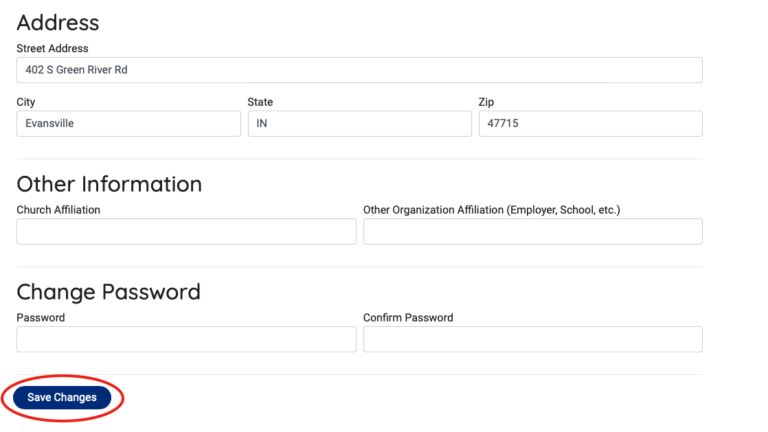768x432 pixels.
Task: Click the Confirm Password label text
Action: click(x=408, y=318)
